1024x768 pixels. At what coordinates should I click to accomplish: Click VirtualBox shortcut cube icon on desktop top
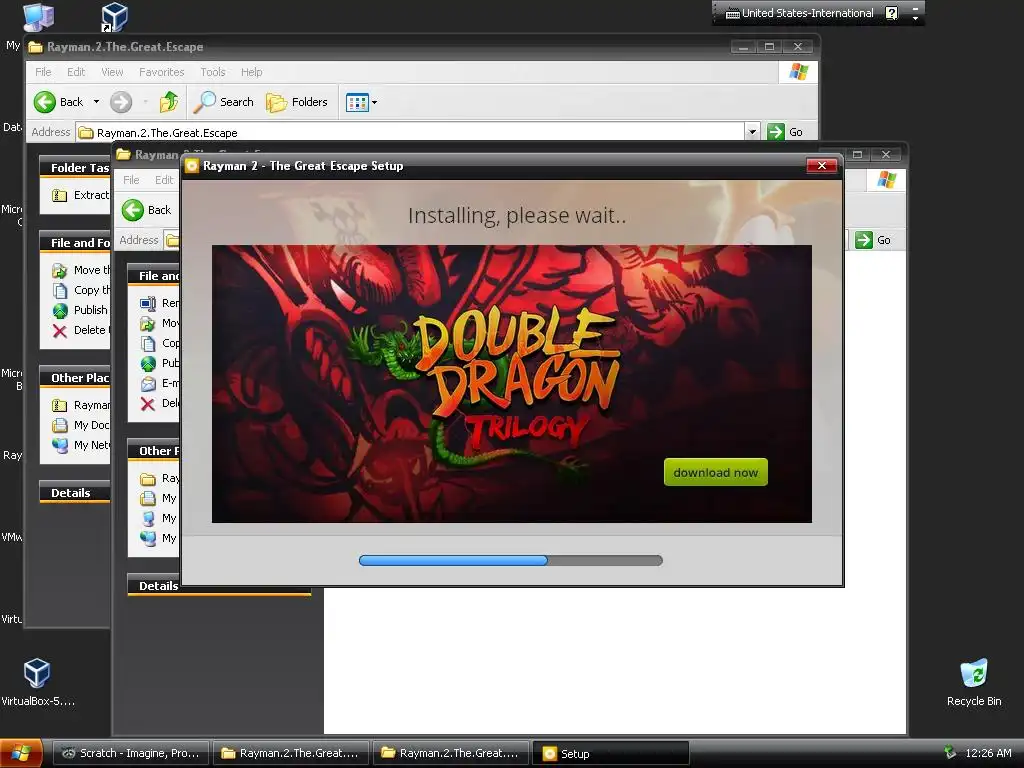(114, 17)
